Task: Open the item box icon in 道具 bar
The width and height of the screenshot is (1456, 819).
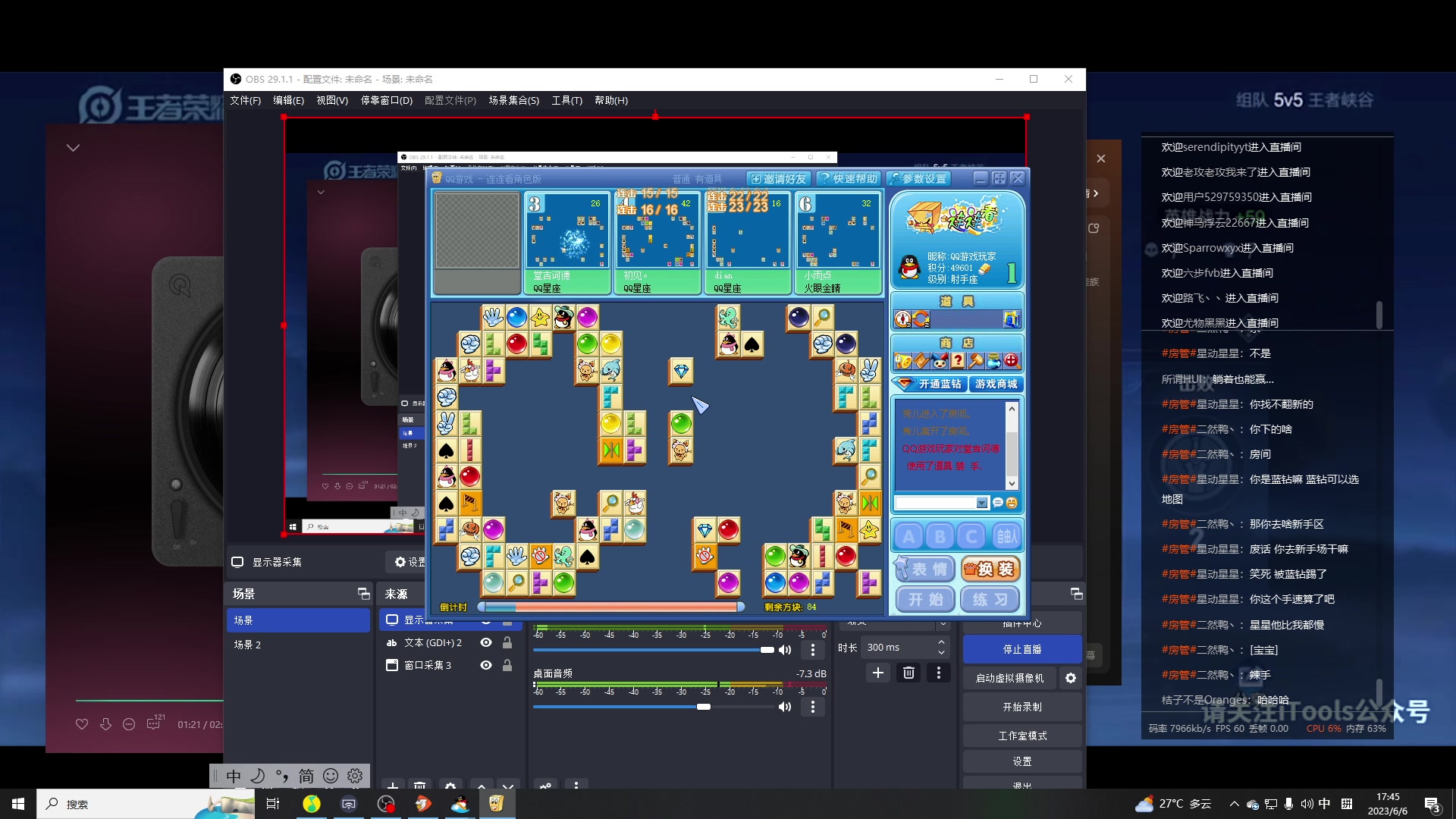Action: tap(1012, 319)
